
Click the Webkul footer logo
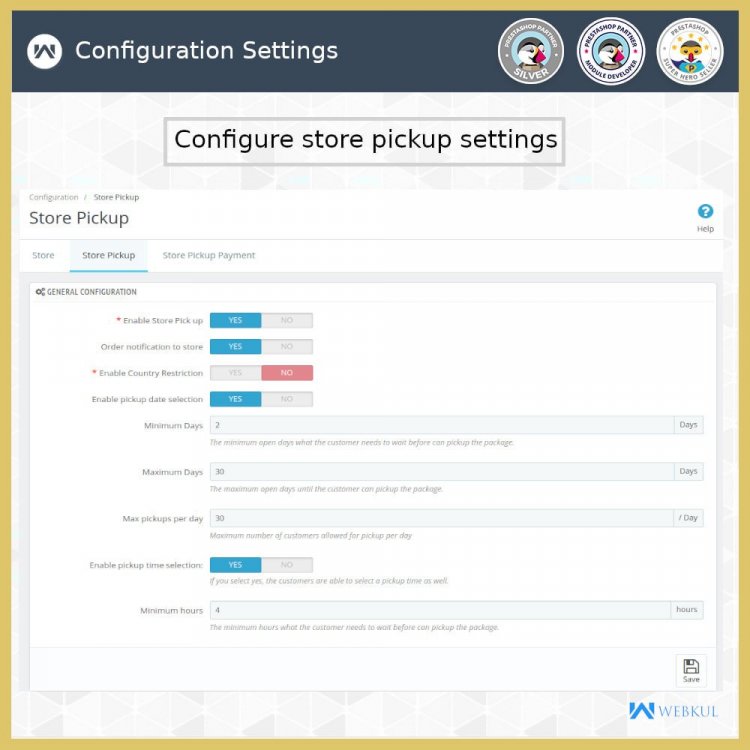pyautogui.click(x=673, y=711)
